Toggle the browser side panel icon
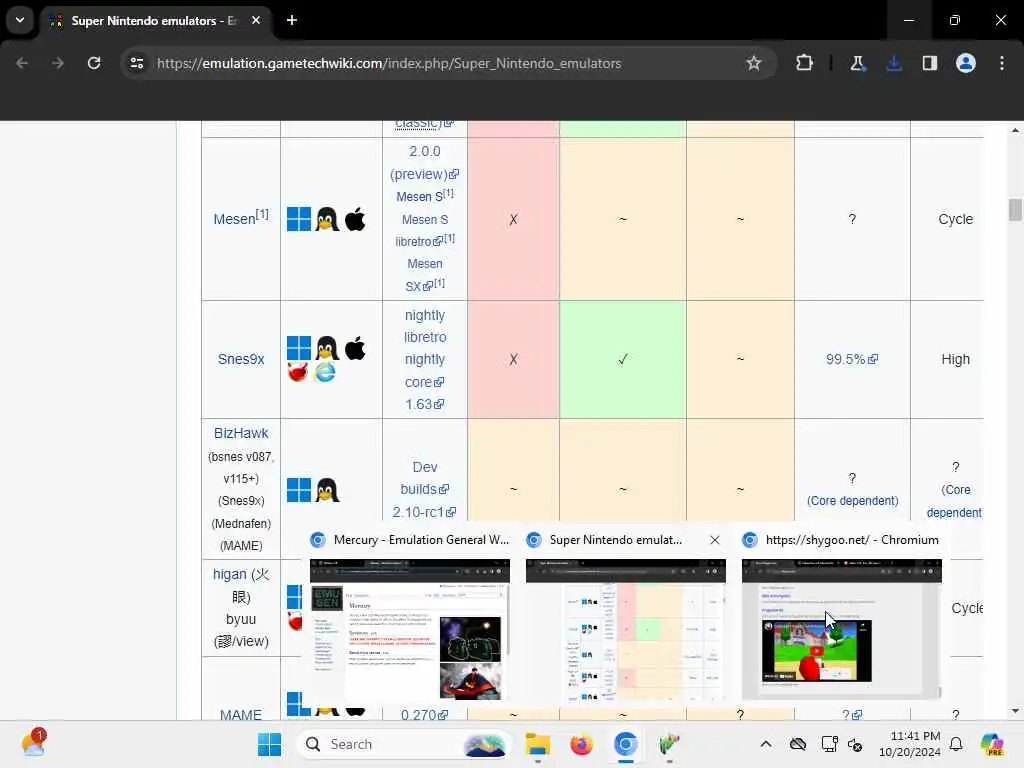Image resolution: width=1024 pixels, height=768 pixels. [930, 63]
